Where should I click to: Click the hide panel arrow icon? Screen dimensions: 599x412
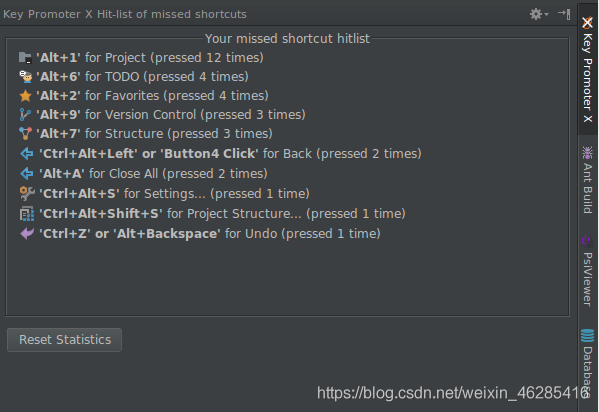pos(564,14)
